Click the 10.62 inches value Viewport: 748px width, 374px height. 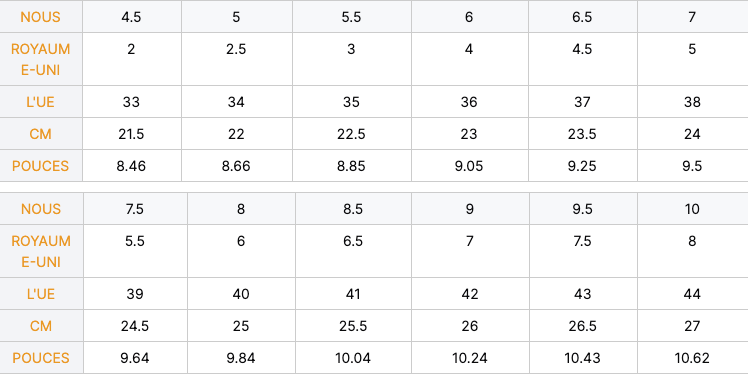click(693, 358)
